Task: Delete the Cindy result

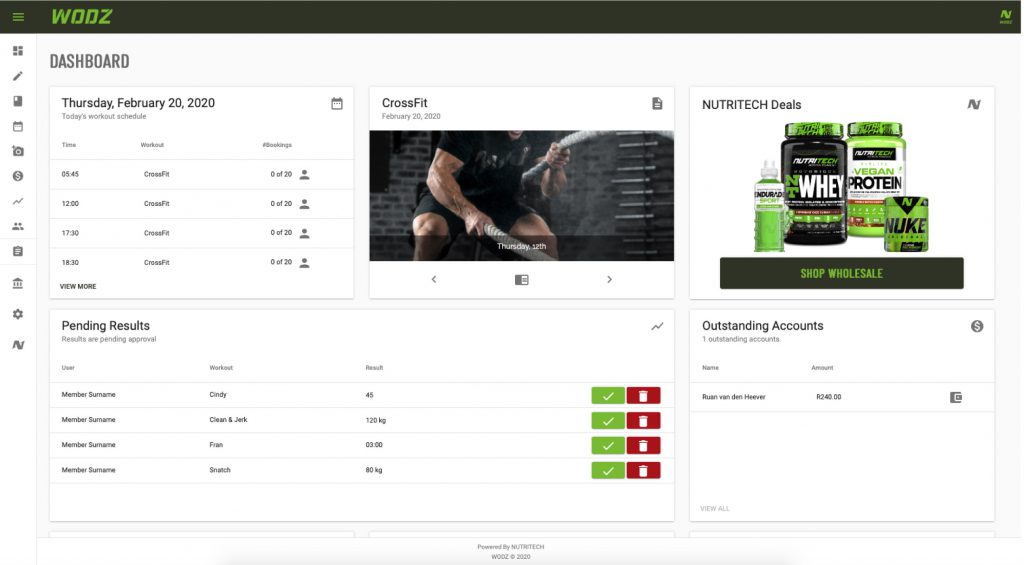Action: (643, 396)
